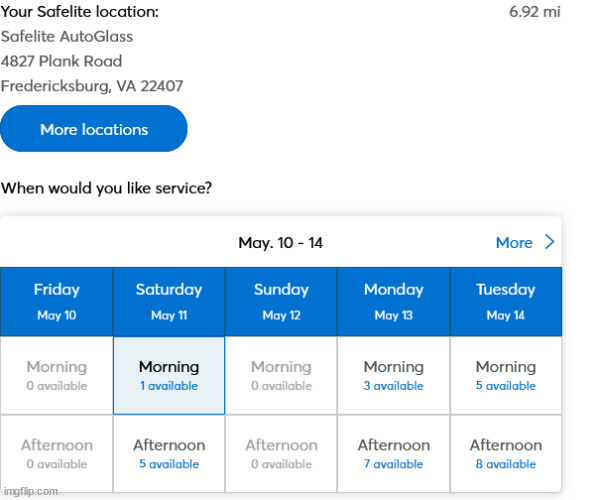The height and width of the screenshot is (500, 592).
Task: Select the Tuesday May 14 column header
Action: [x=506, y=302]
